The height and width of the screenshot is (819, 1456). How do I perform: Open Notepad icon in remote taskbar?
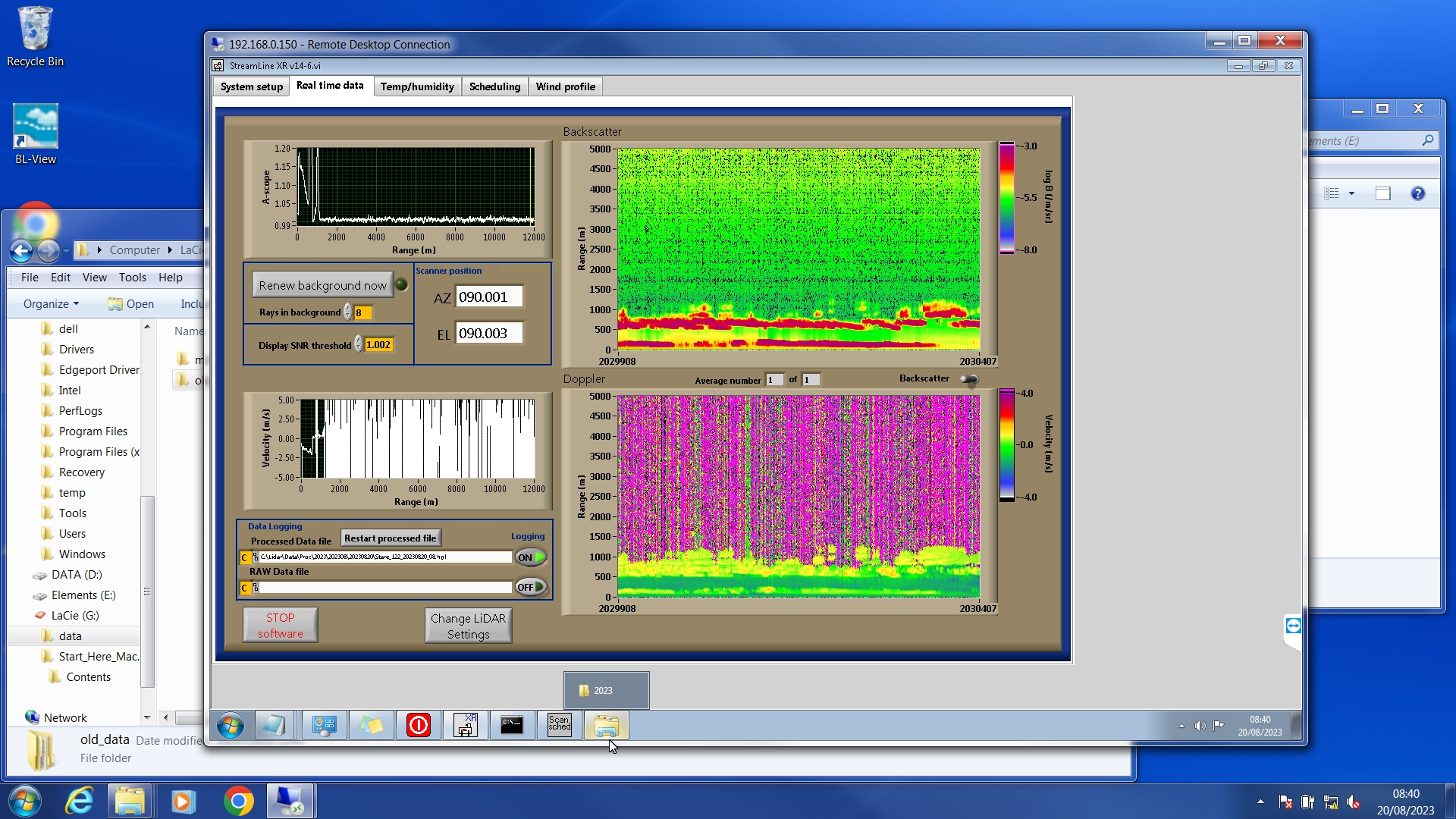tap(273, 726)
